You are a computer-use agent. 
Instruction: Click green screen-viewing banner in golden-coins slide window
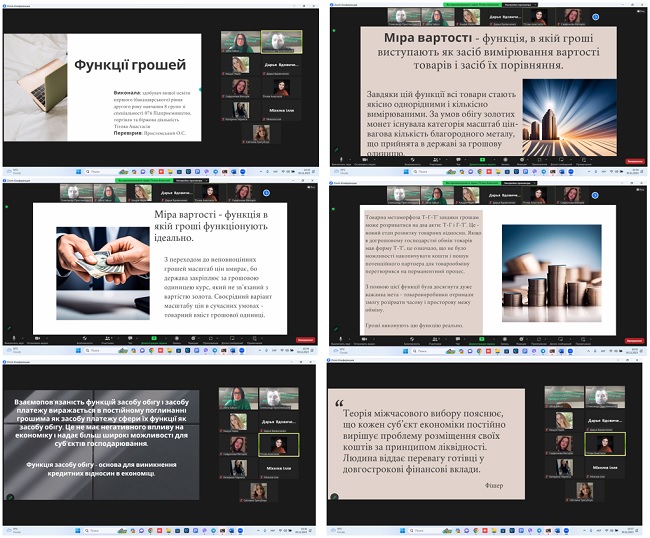473,5
